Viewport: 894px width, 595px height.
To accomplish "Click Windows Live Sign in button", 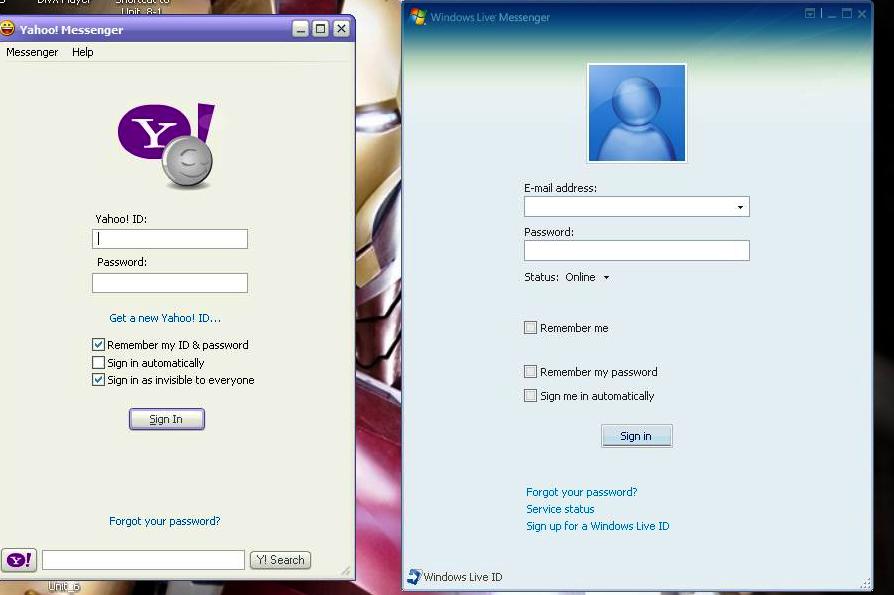I will (x=636, y=436).
